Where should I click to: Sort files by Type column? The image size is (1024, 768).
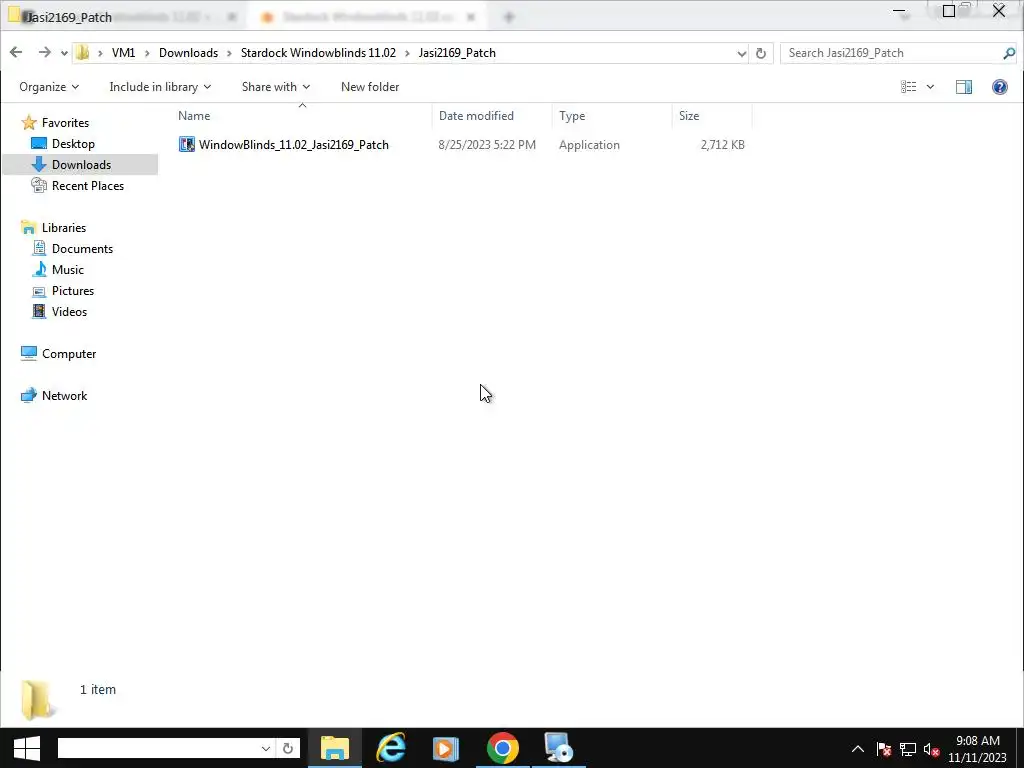tap(572, 116)
